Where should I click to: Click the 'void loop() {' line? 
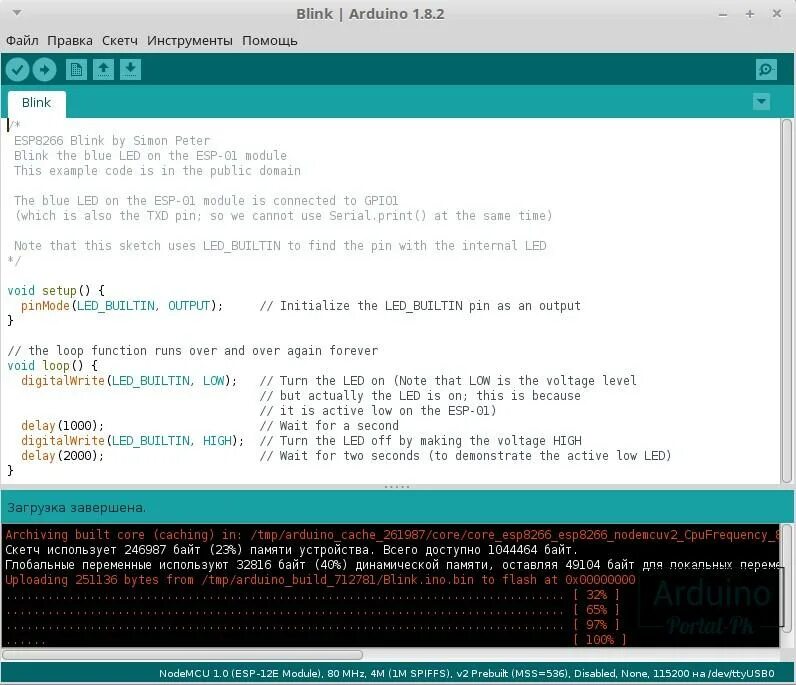pos(53,366)
